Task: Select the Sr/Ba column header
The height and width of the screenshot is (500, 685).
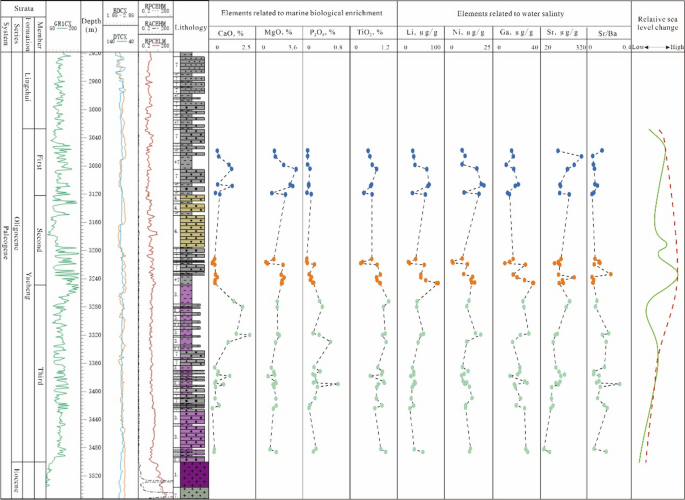Action: click(x=608, y=33)
